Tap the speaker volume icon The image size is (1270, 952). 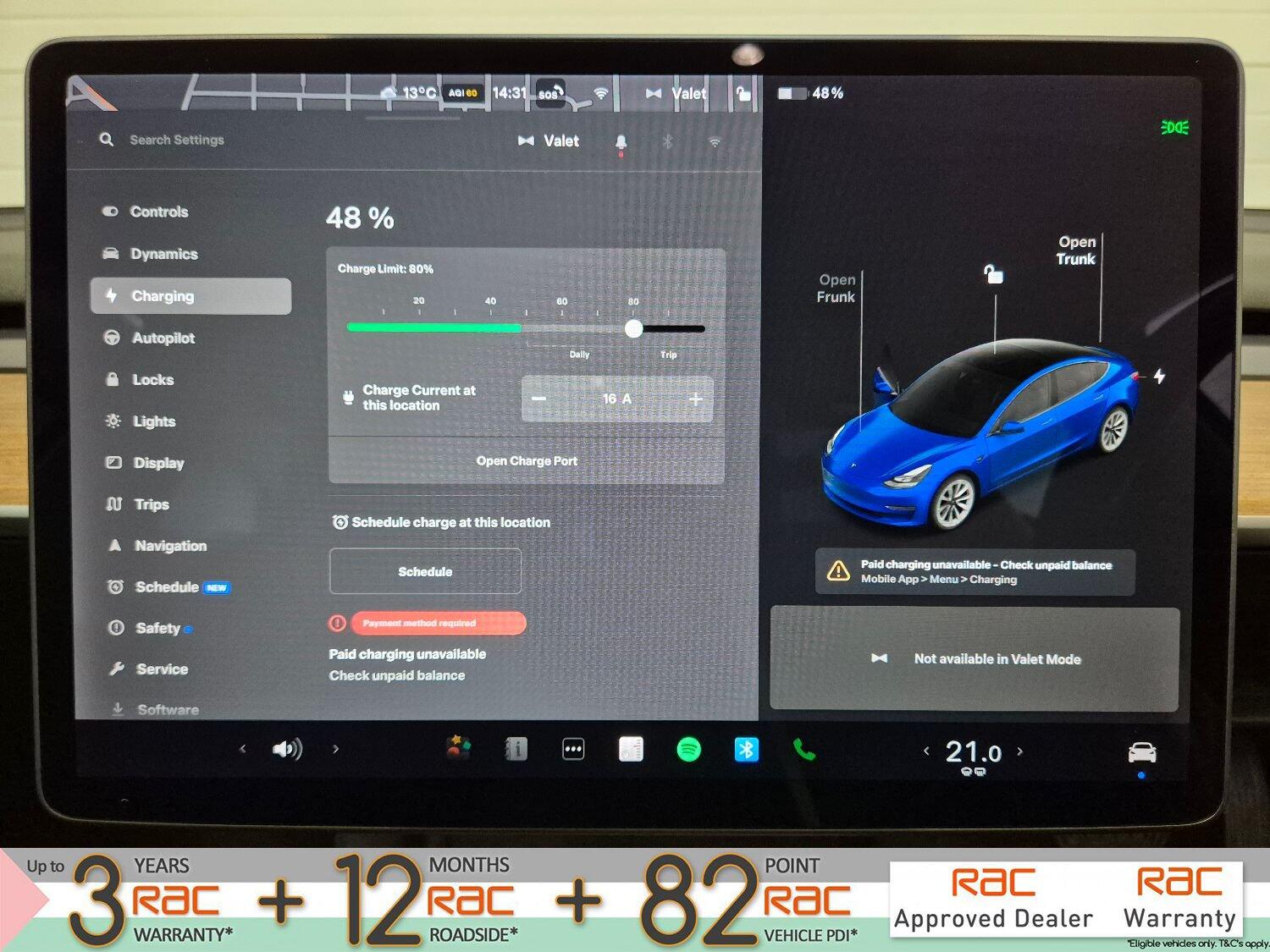click(x=287, y=749)
